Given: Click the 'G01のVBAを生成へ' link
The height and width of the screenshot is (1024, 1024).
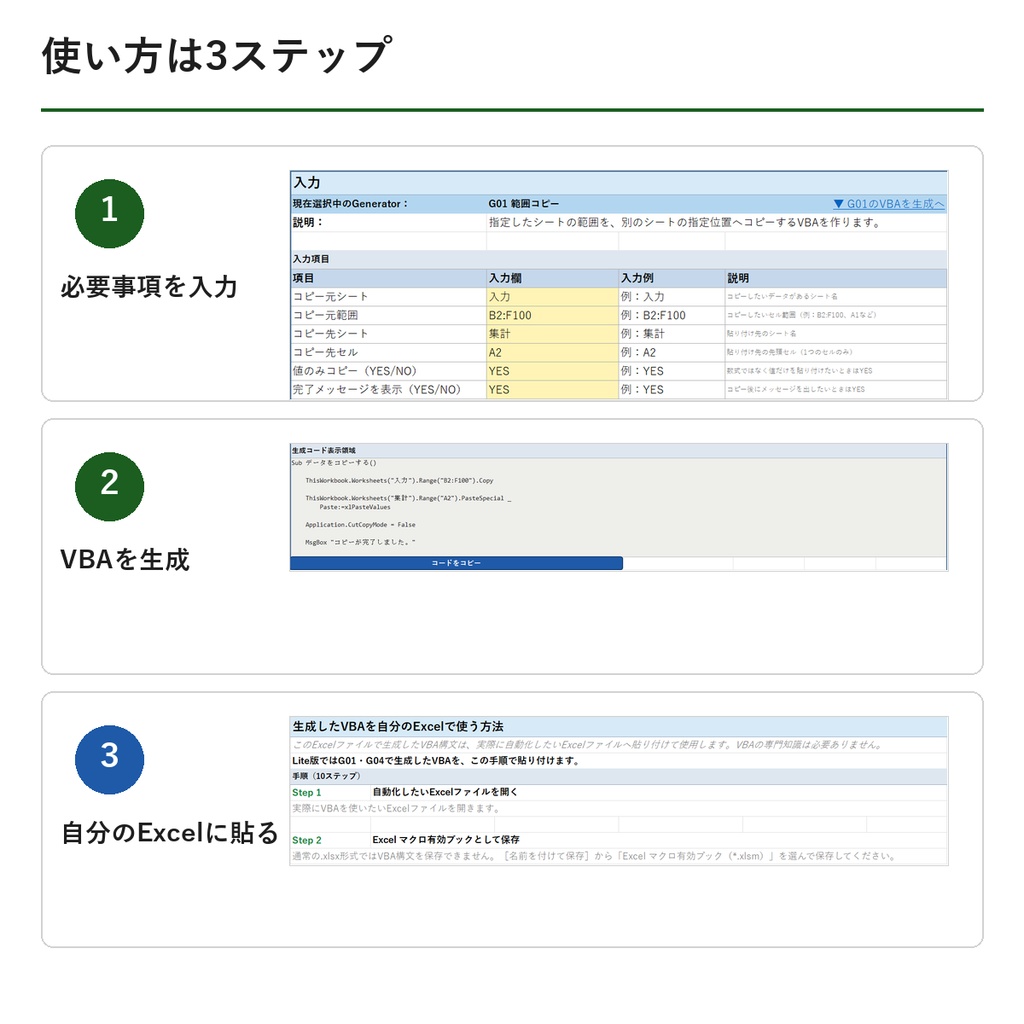Looking at the screenshot, I should pos(889,204).
